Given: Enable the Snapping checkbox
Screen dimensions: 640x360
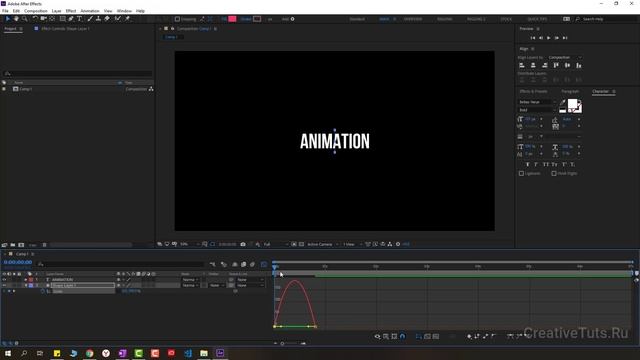Looking at the screenshot, I should click(177, 19).
